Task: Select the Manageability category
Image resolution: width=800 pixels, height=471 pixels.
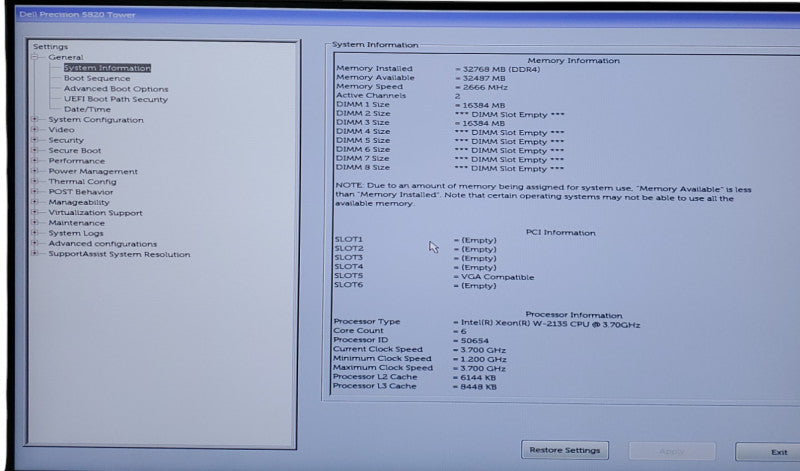Action: pyautogui.click(x=79, y=202)
